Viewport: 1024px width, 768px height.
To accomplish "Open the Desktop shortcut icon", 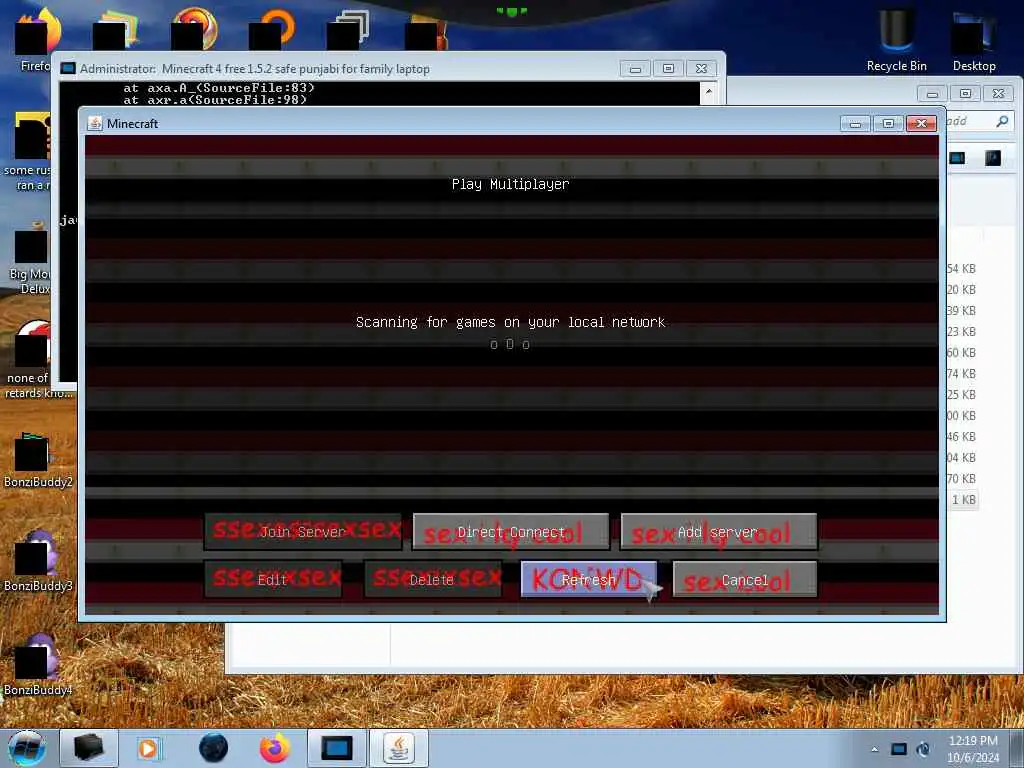I will pos(974,39).
